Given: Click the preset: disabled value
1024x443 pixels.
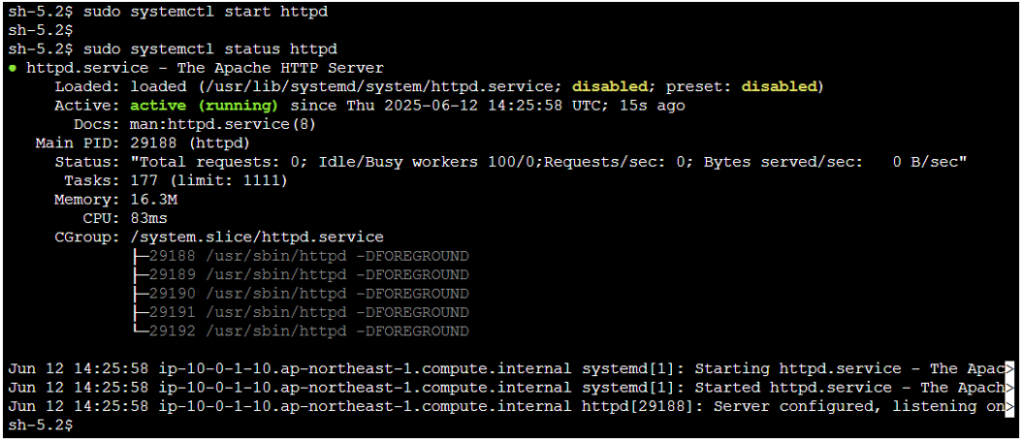Looking at the screenshot, I should (x=780, y=87).
